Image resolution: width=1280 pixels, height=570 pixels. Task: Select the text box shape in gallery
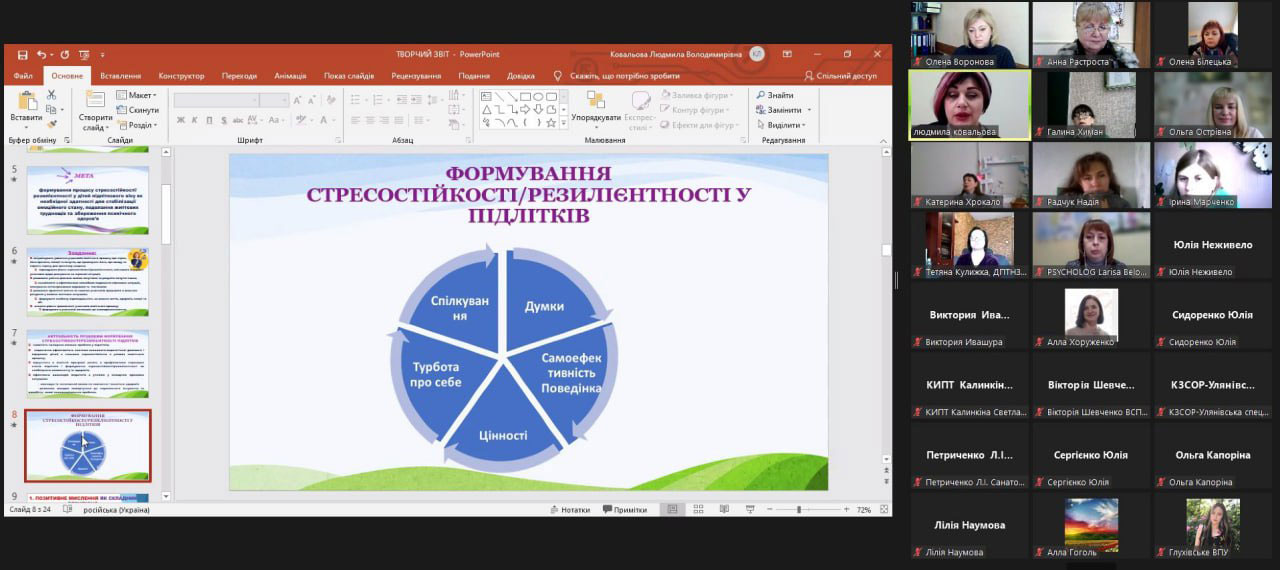pyautogui.click(x=487, y=97)
